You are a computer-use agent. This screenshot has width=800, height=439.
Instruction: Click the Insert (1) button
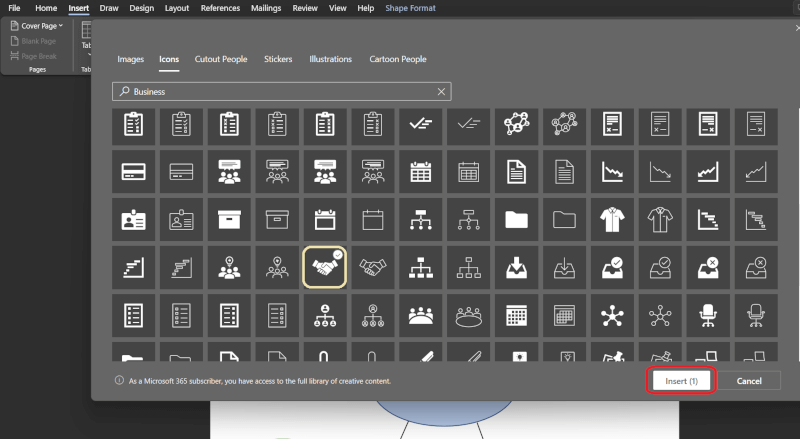click(x=680, y=381)
